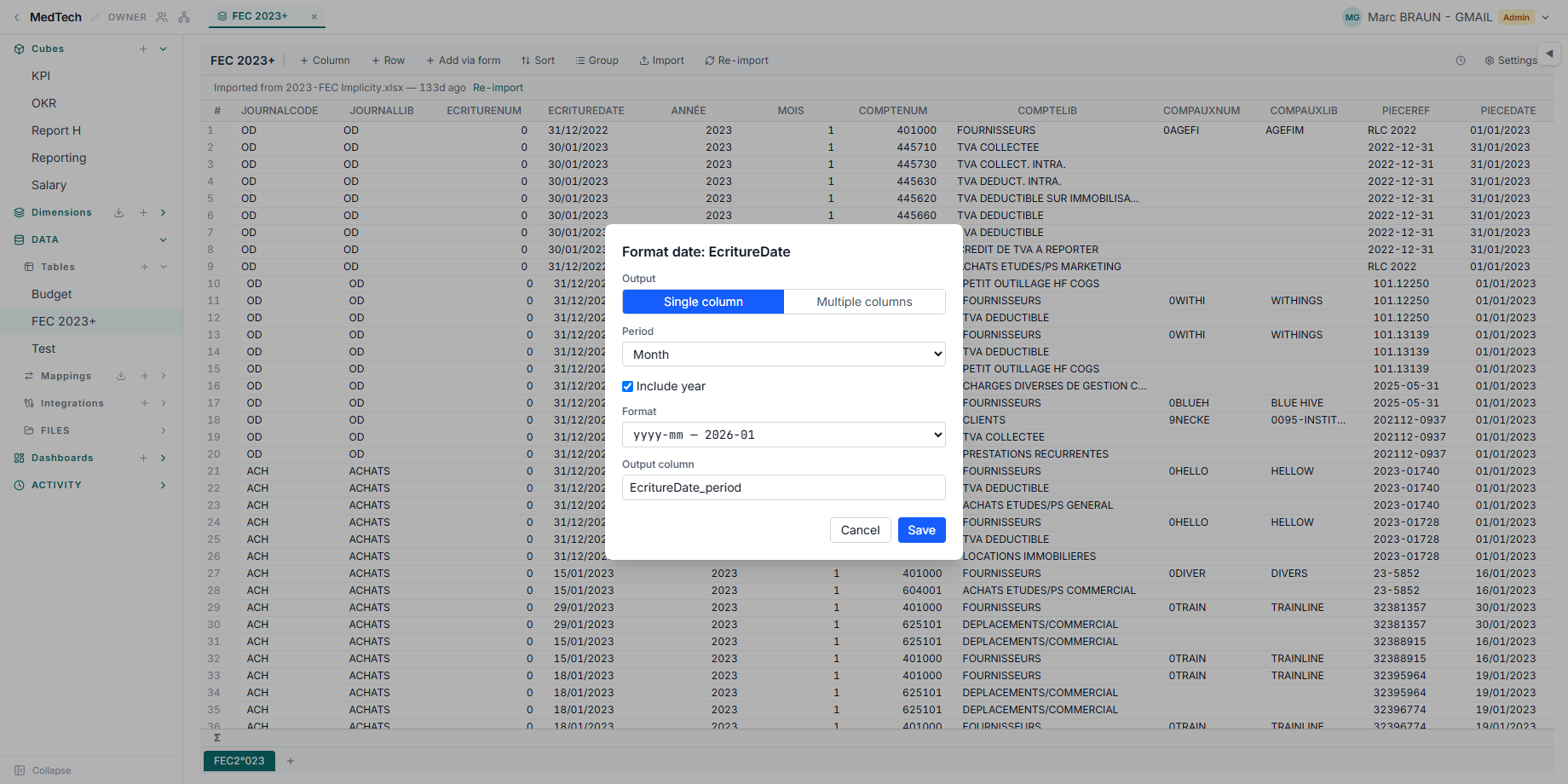Add a new cube with plus icon
The image size is (1568, 784).
click(143, 49)
